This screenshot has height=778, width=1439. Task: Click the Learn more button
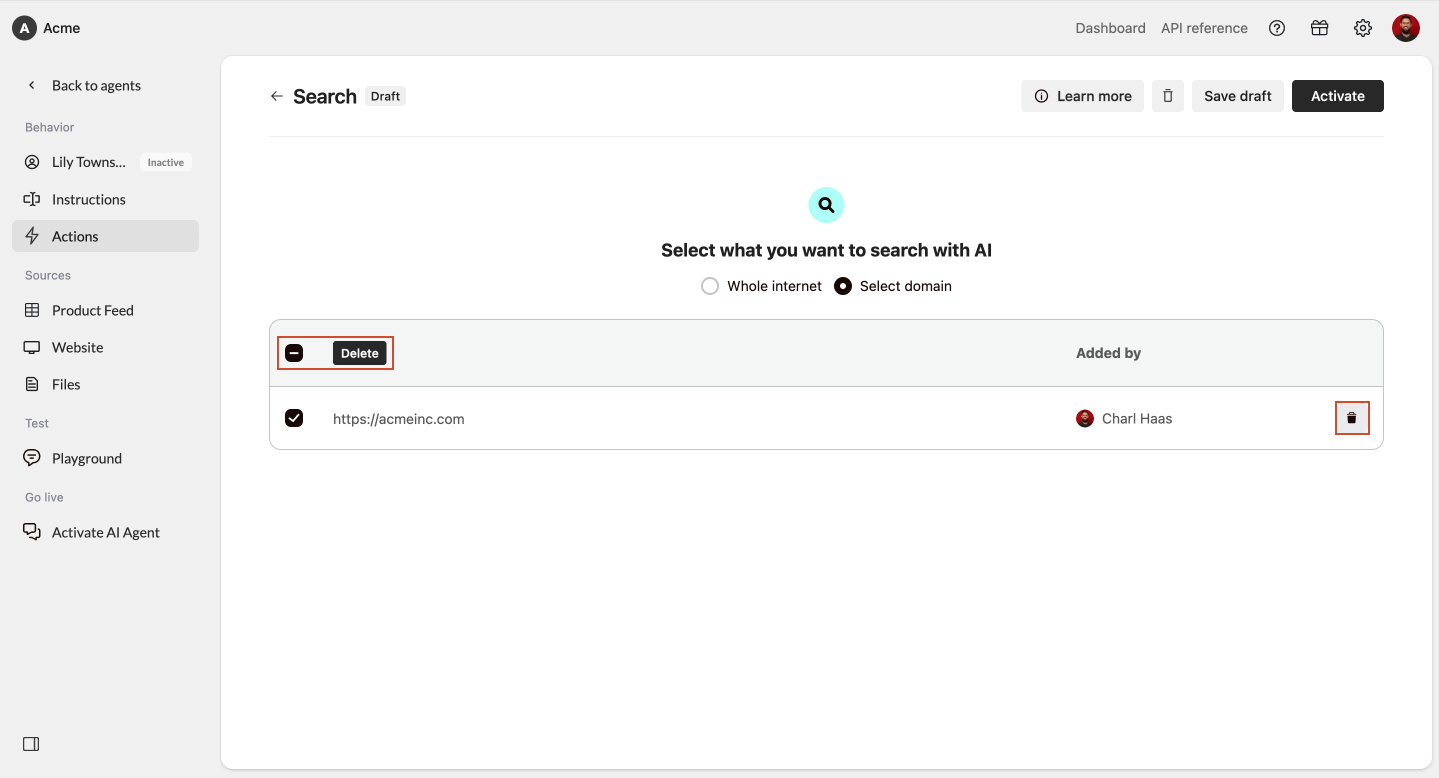tap(1082, 96)
